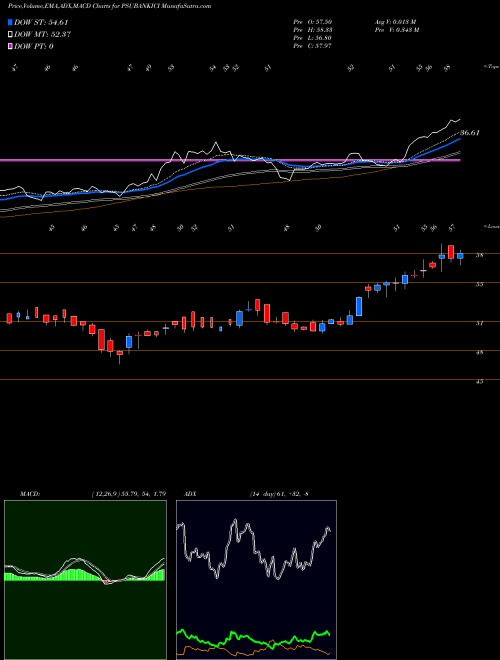Screen dimensions: 500x660
Task: Open the ADX indicator chart panel
Action: coord(256,580)
